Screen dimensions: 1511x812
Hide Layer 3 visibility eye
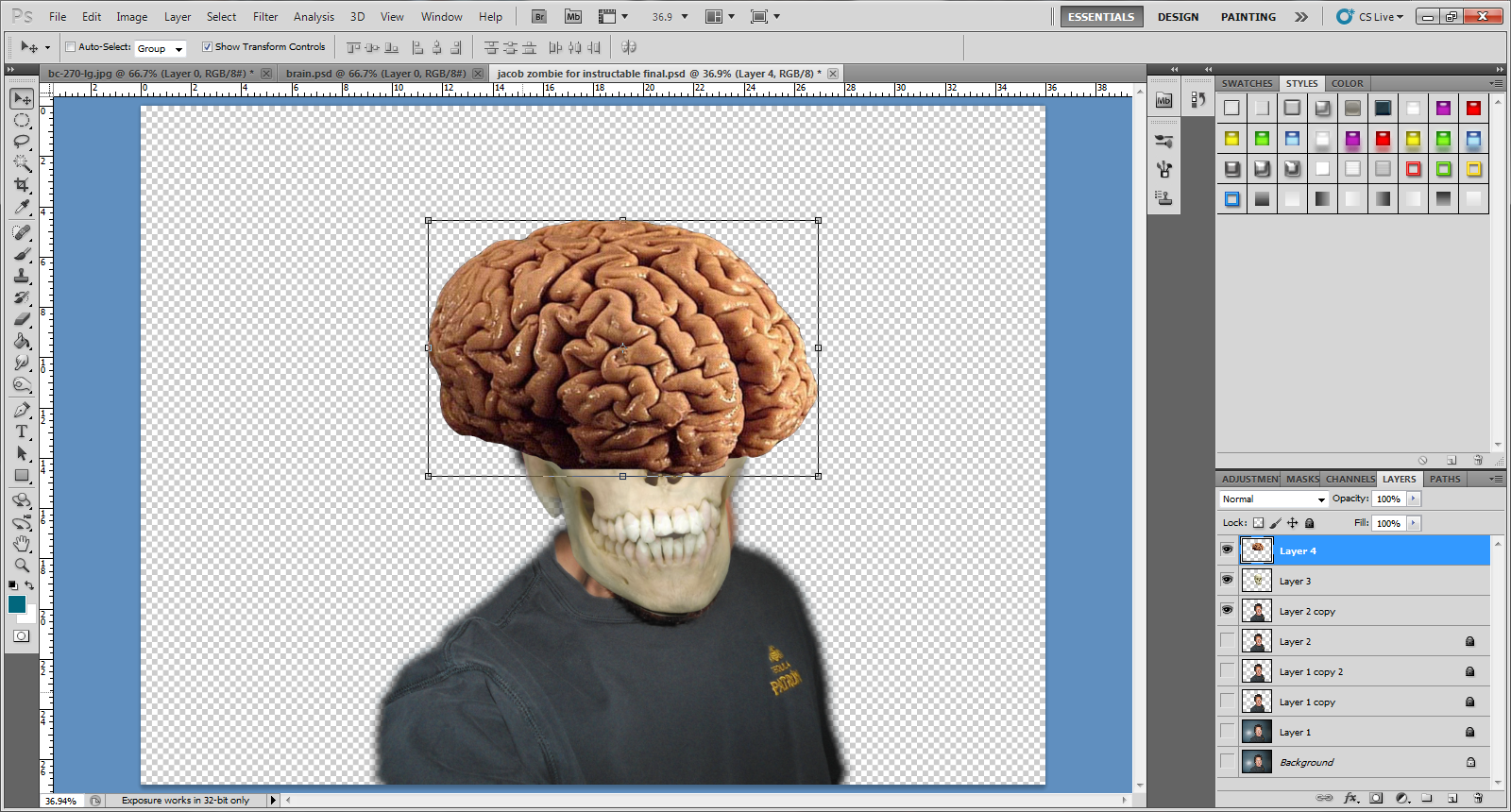[1227, 580]
